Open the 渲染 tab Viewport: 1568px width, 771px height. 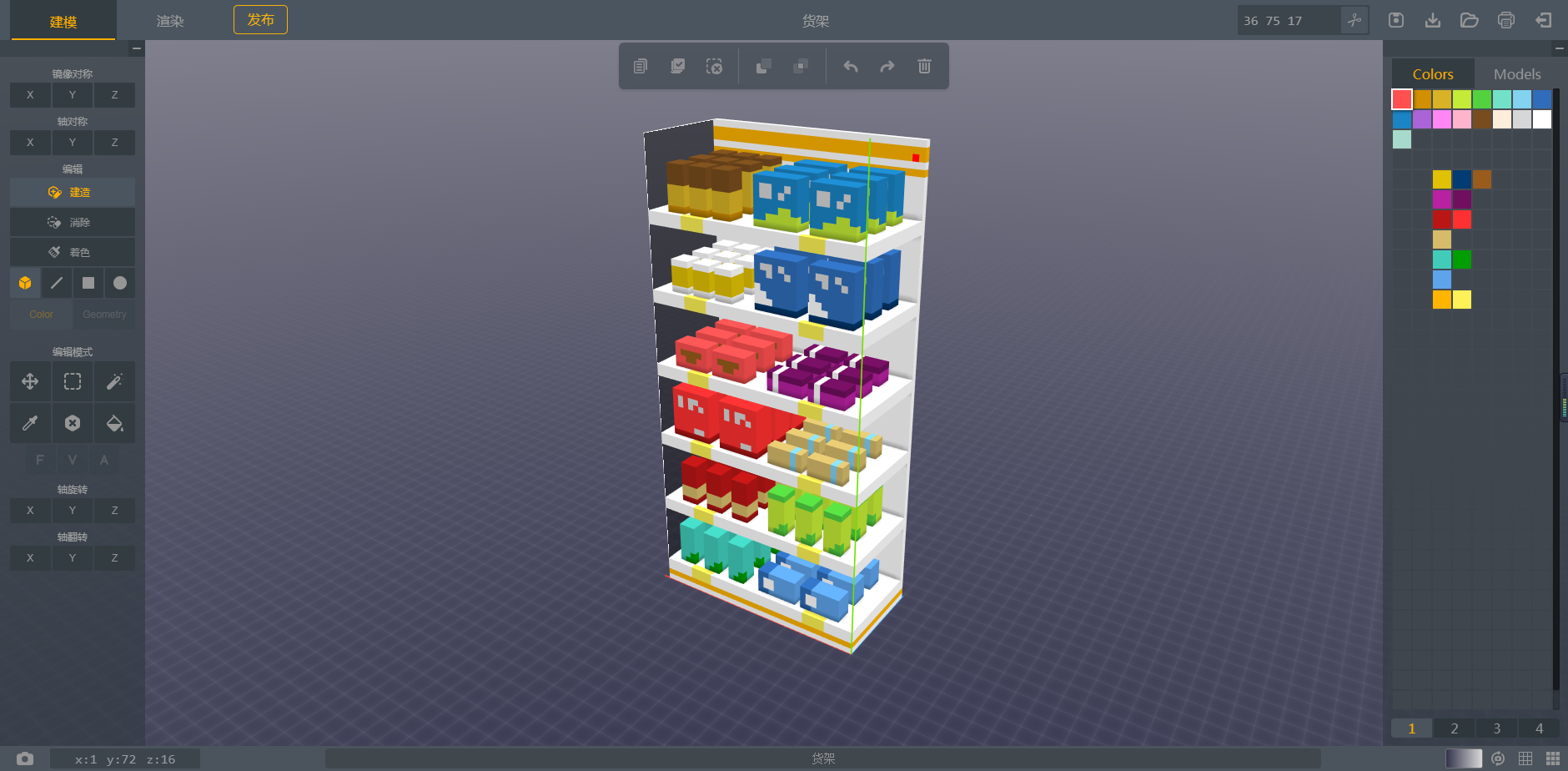point(170,21)
